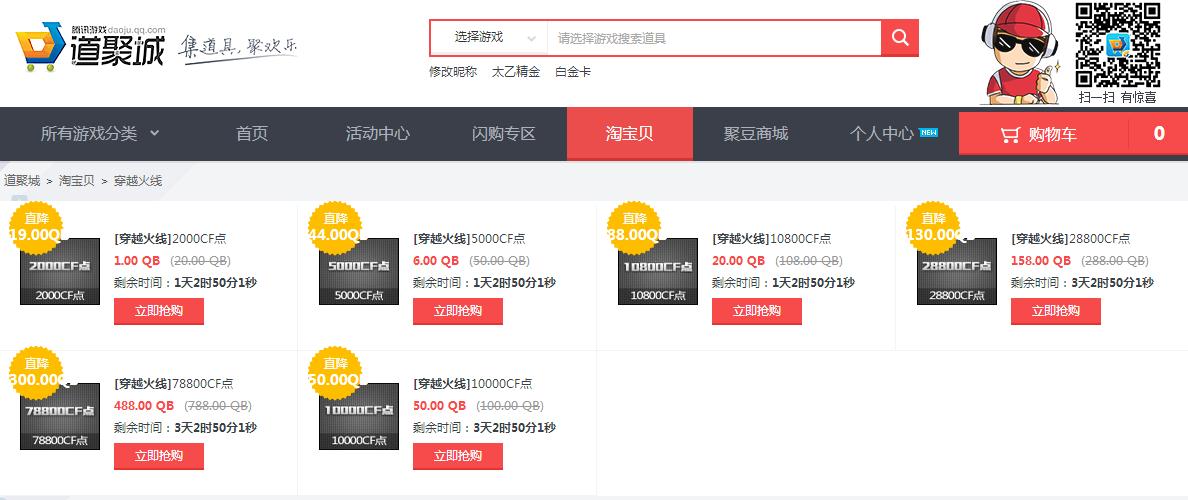Click the 直降 130.00QB discount badge
The width and height of the screenshot is (1188, 500).
(933, 228)
